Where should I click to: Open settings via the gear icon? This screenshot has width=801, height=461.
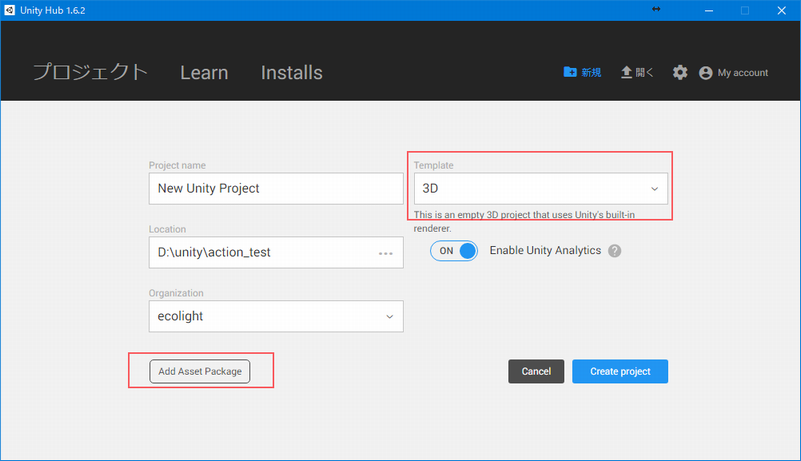[680, 73]
